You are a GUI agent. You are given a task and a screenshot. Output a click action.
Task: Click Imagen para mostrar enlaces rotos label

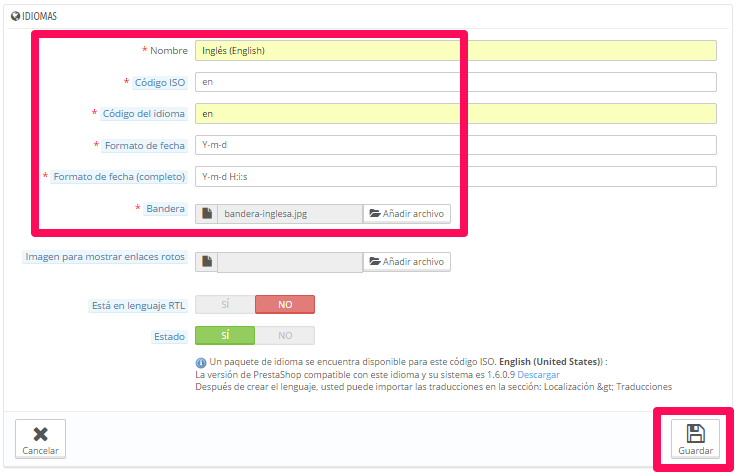105,257
